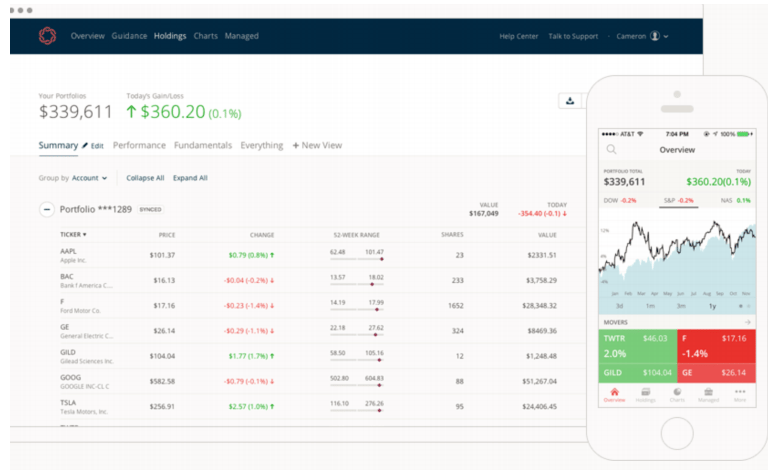Tap the Holdings icon in the phone tab bar
This screenshot has height=470, width=776.
pyautogui.click(x=645, y=394)
